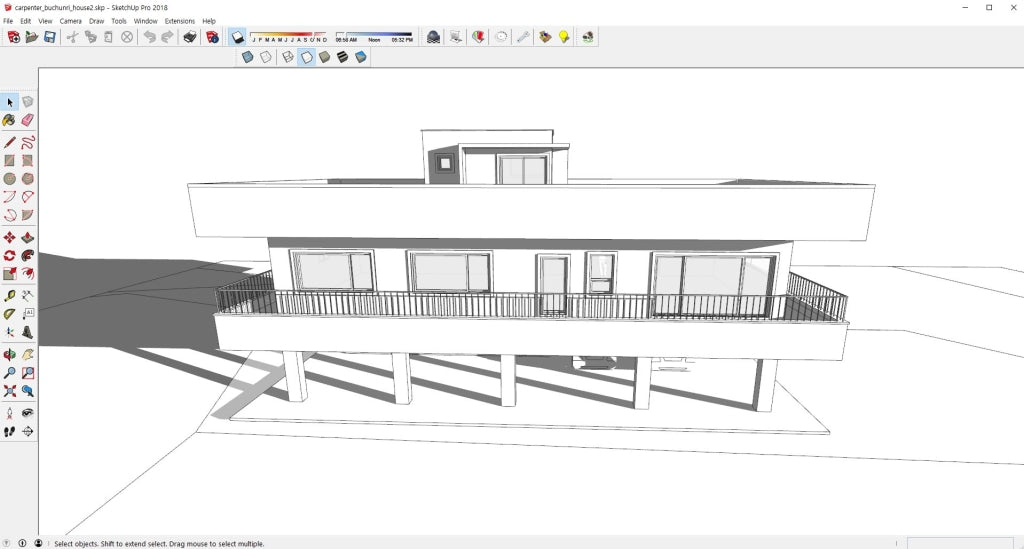Select the Tape Measure tool

[9, 296]
